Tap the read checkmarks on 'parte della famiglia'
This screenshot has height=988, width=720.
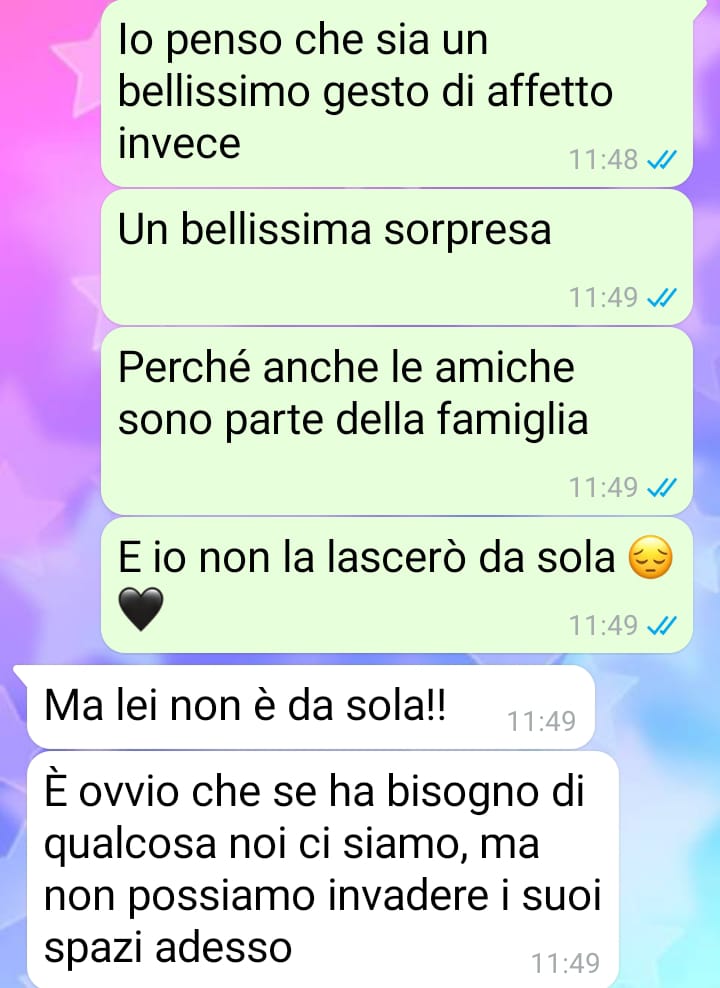click(x=662, y=487)
